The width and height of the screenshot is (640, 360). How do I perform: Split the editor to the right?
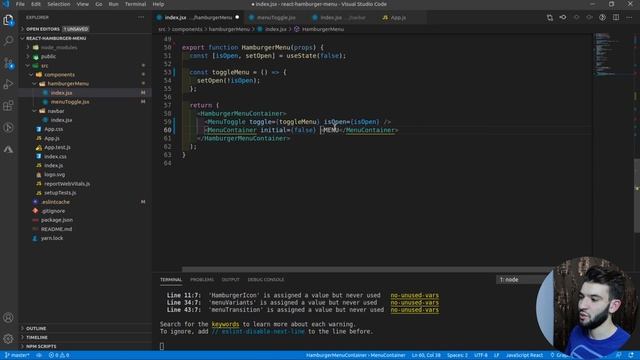coord(616,18)
